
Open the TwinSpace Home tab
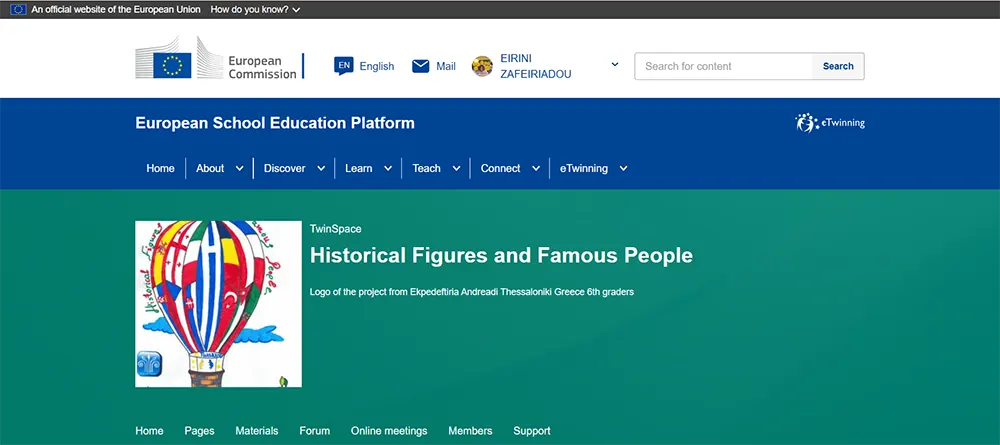pyautogui.click(x=149, y=431)
